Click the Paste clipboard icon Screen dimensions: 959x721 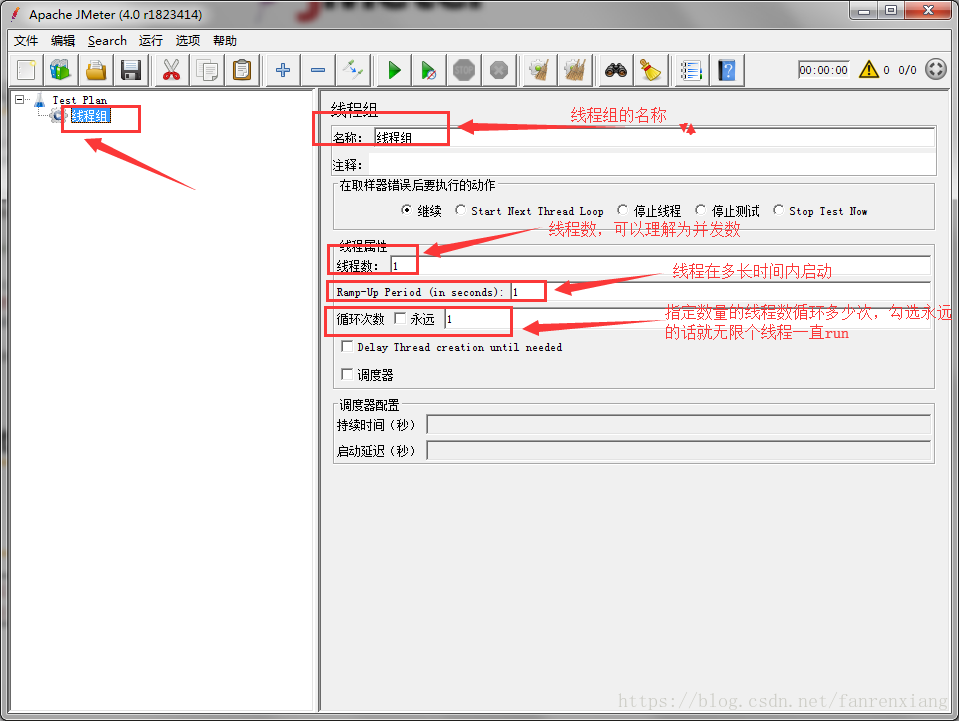pyautogui.click(x=242, y=70)
